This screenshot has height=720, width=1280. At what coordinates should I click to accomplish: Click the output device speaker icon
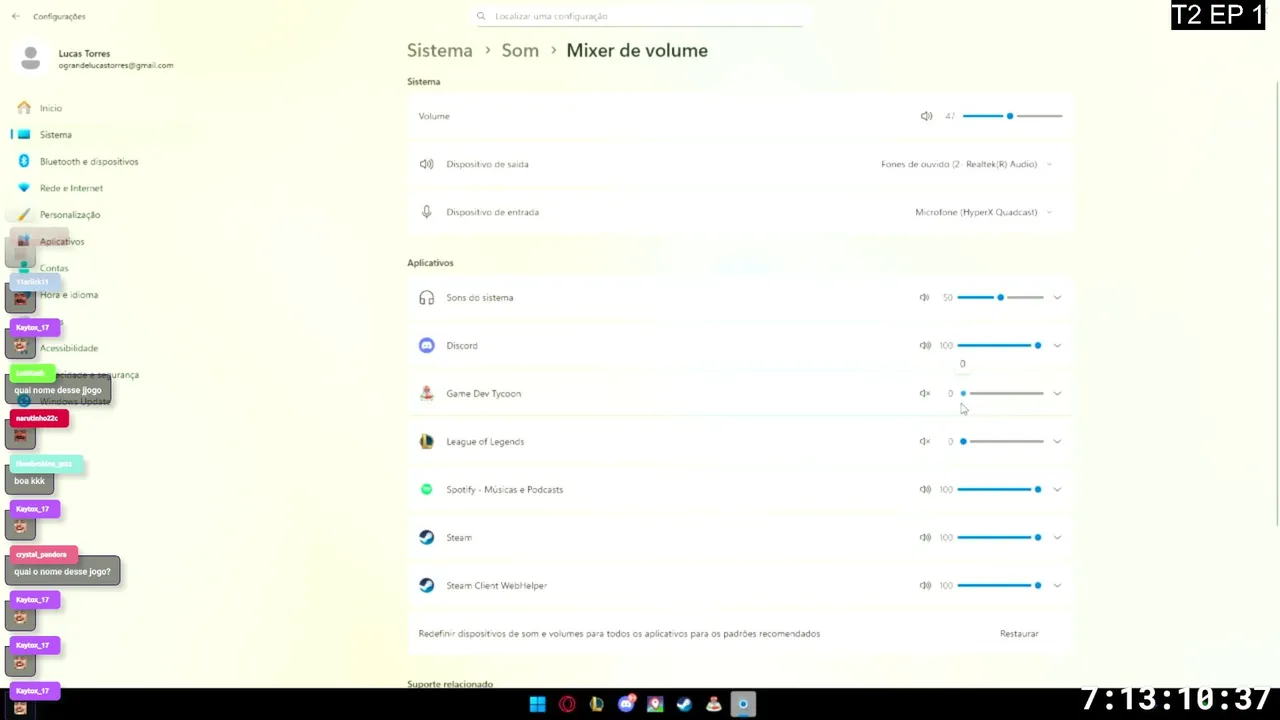coord(427,164)
